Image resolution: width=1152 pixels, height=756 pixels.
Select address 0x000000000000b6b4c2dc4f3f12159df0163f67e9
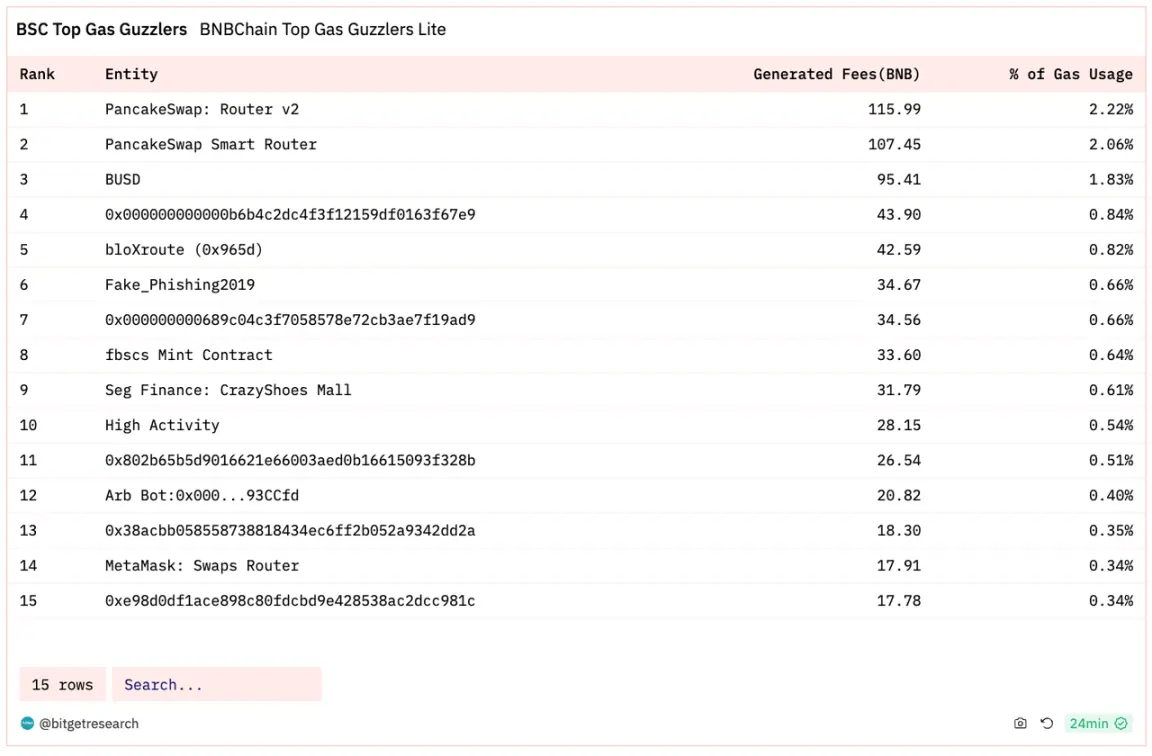[290, 215]
